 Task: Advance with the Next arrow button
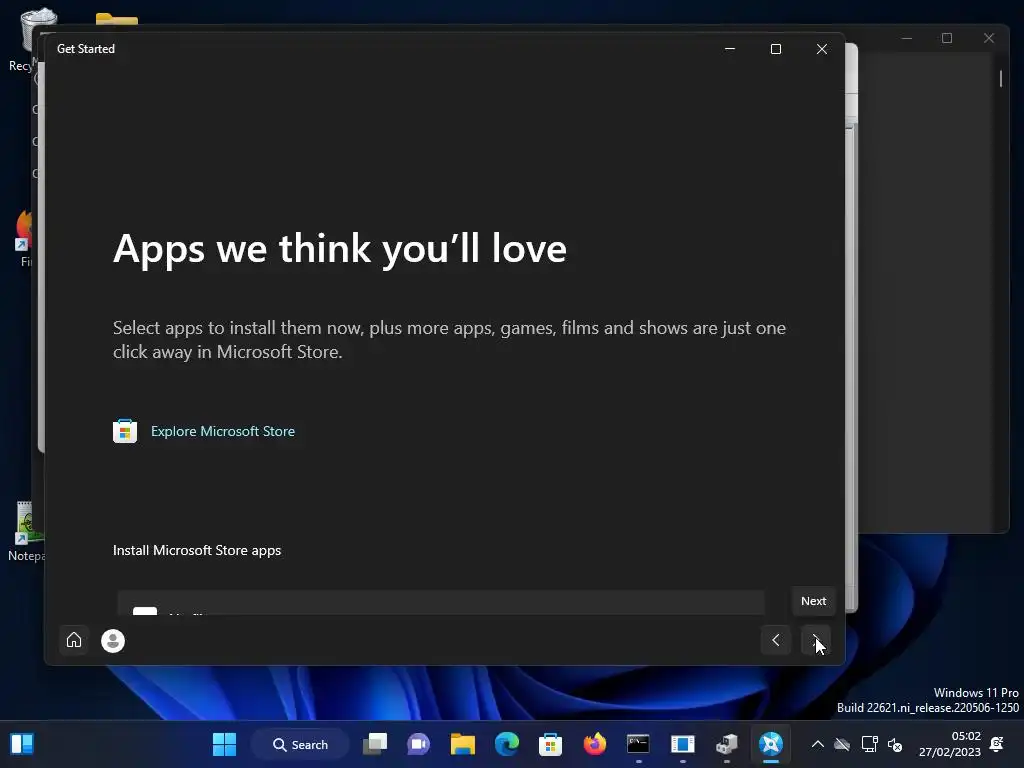coord(816,640)
